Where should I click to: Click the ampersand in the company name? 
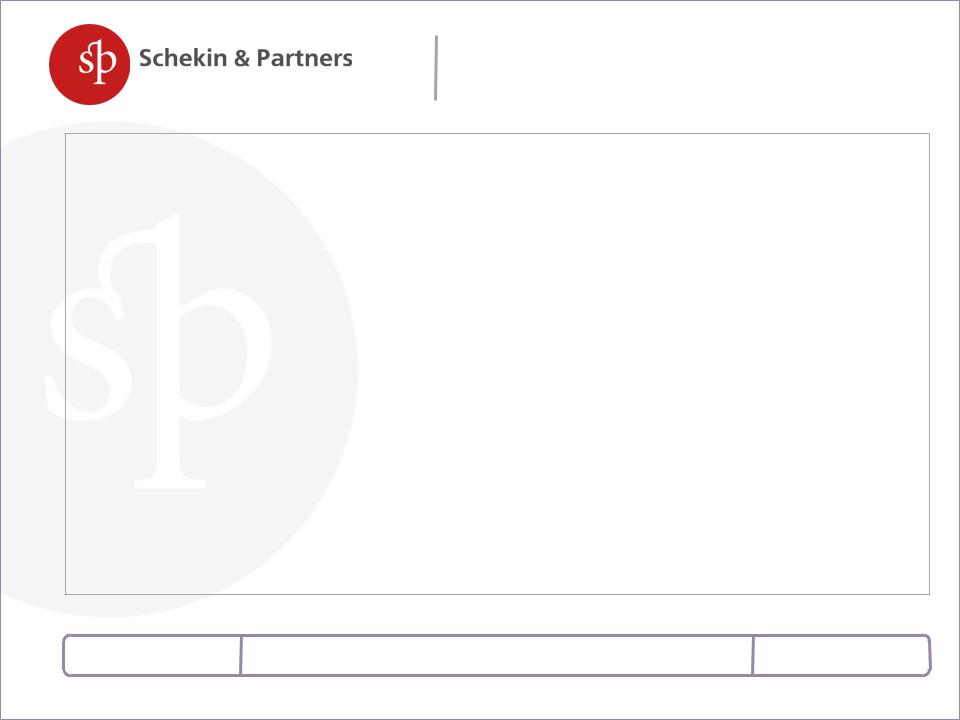[x=242, y=58]
